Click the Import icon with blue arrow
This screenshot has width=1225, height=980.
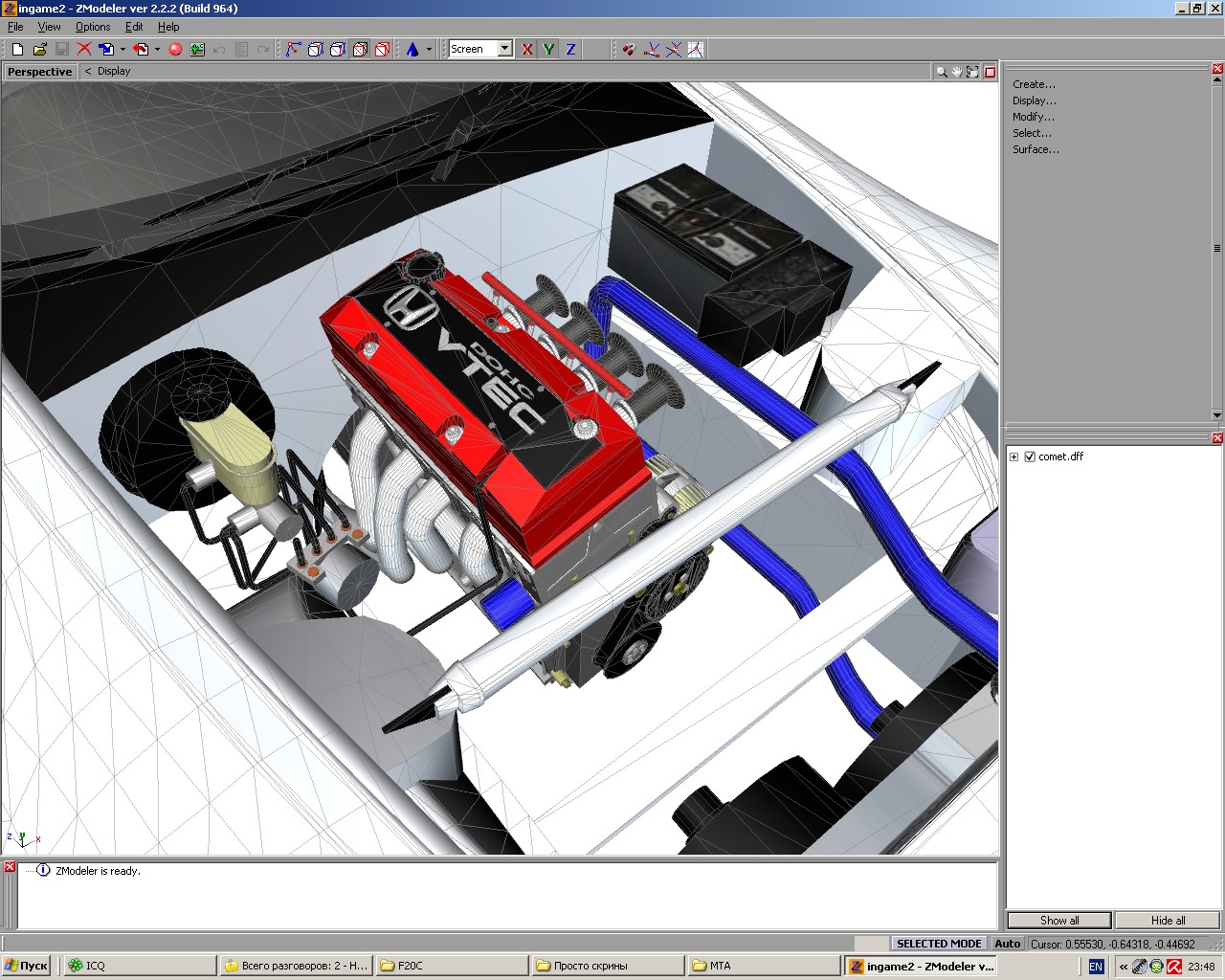click(x=106, y=49)
